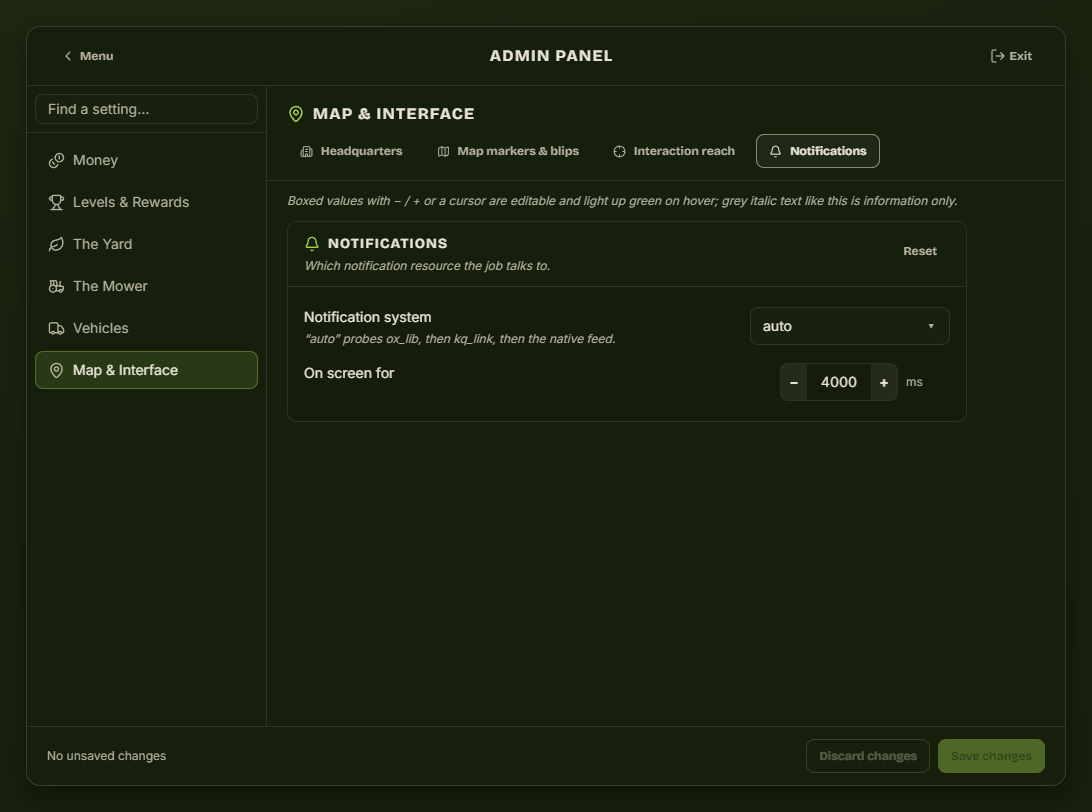Click the Save changes button
The height and width of the screenshot is (812, 1092).
click(x=991, y=756)
